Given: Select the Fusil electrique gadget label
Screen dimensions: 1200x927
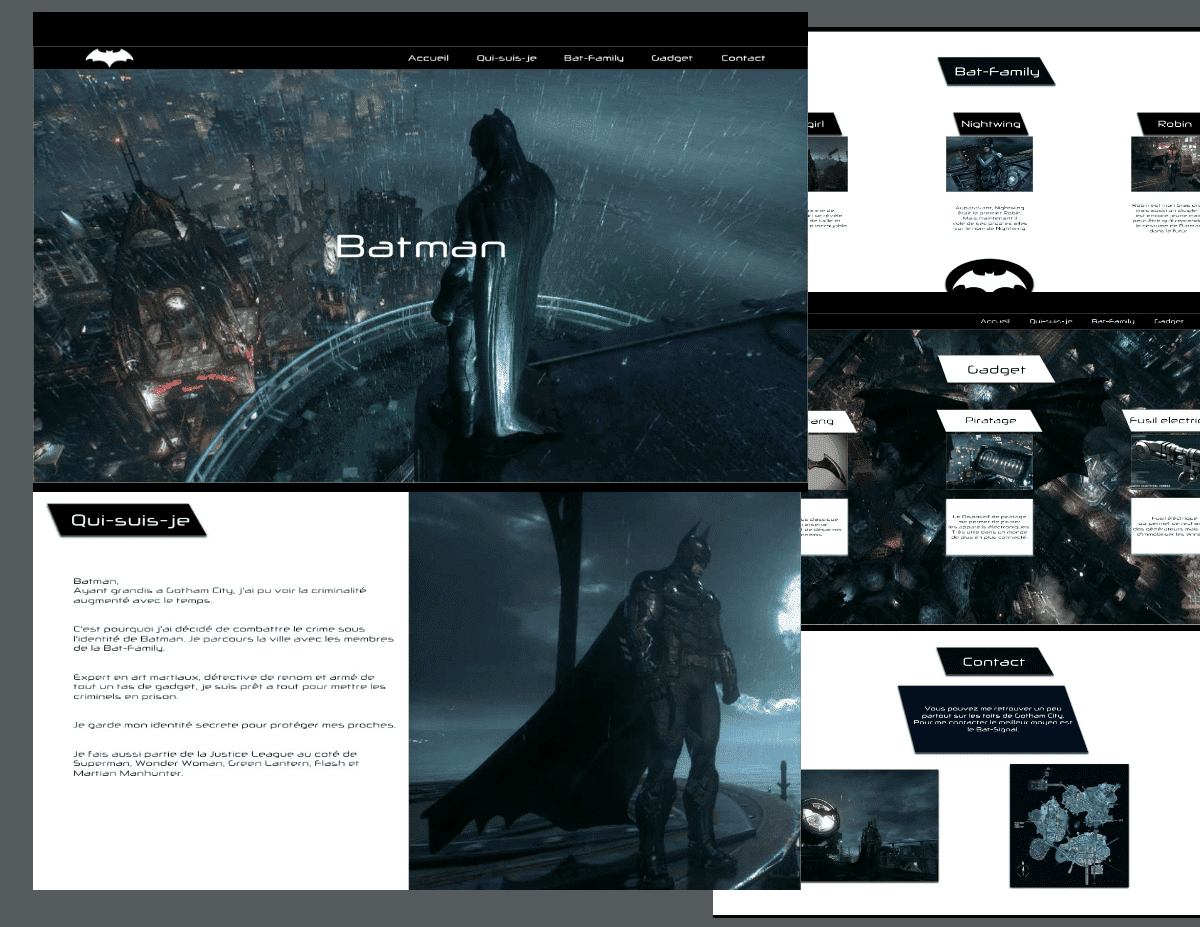Looking at the screenshot, I should pos(1162,421).
